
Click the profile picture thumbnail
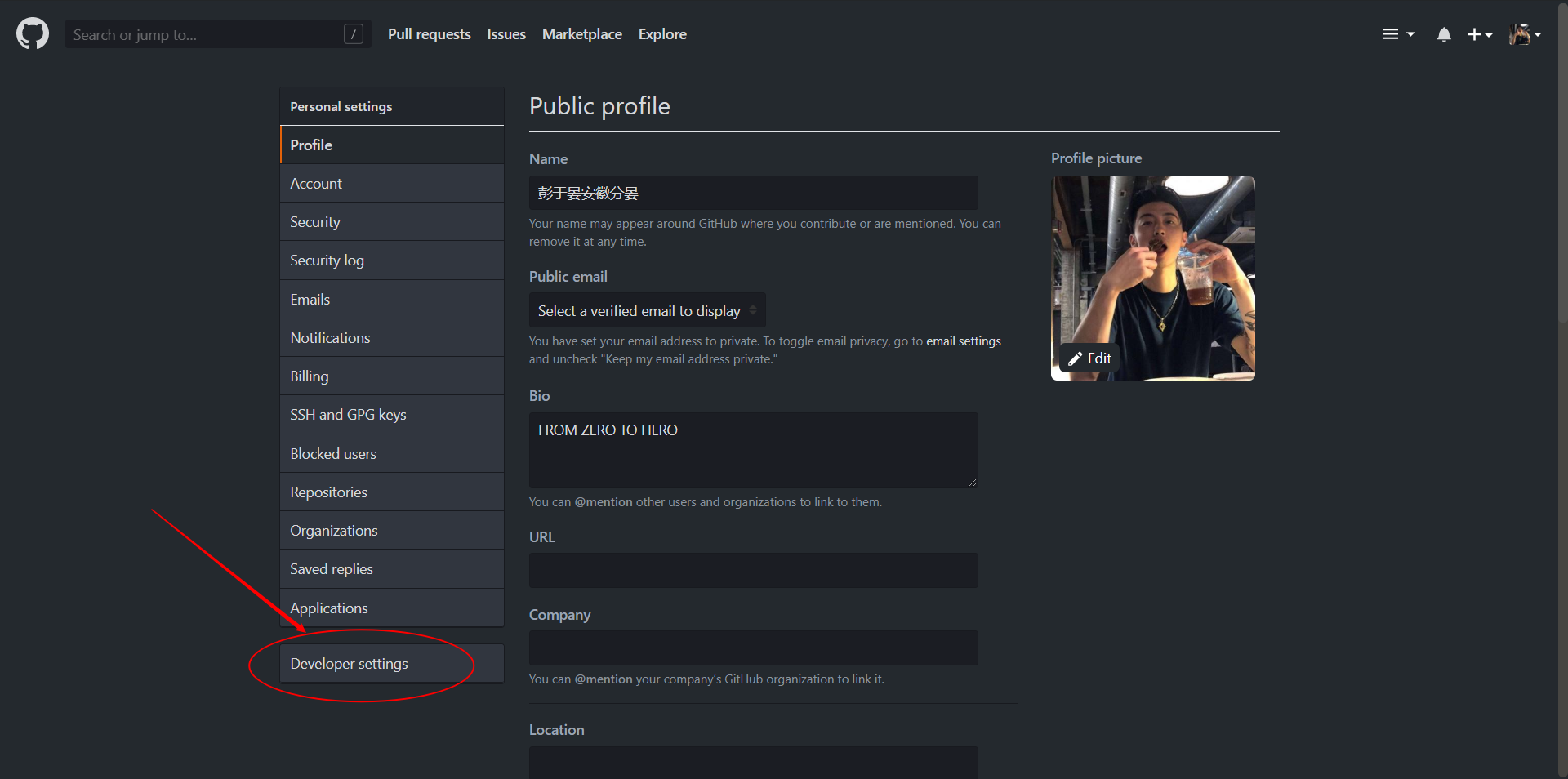click(x=1153, y=278)
